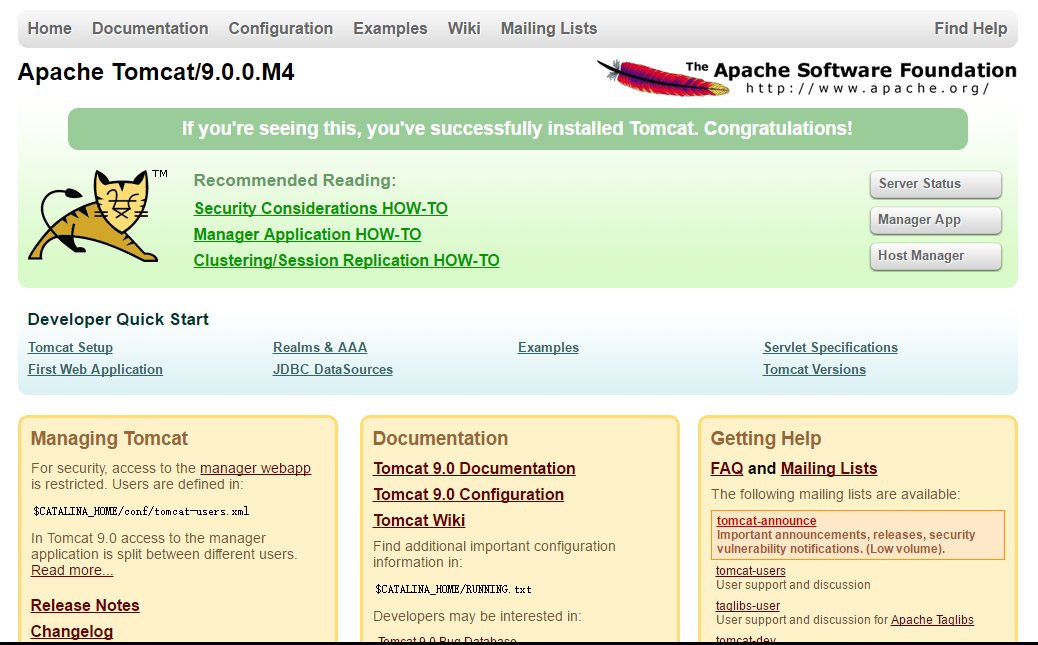The image size is (1038, 645).
Task: Open Manager Application HOW-TO link
Action: (307, 234)
